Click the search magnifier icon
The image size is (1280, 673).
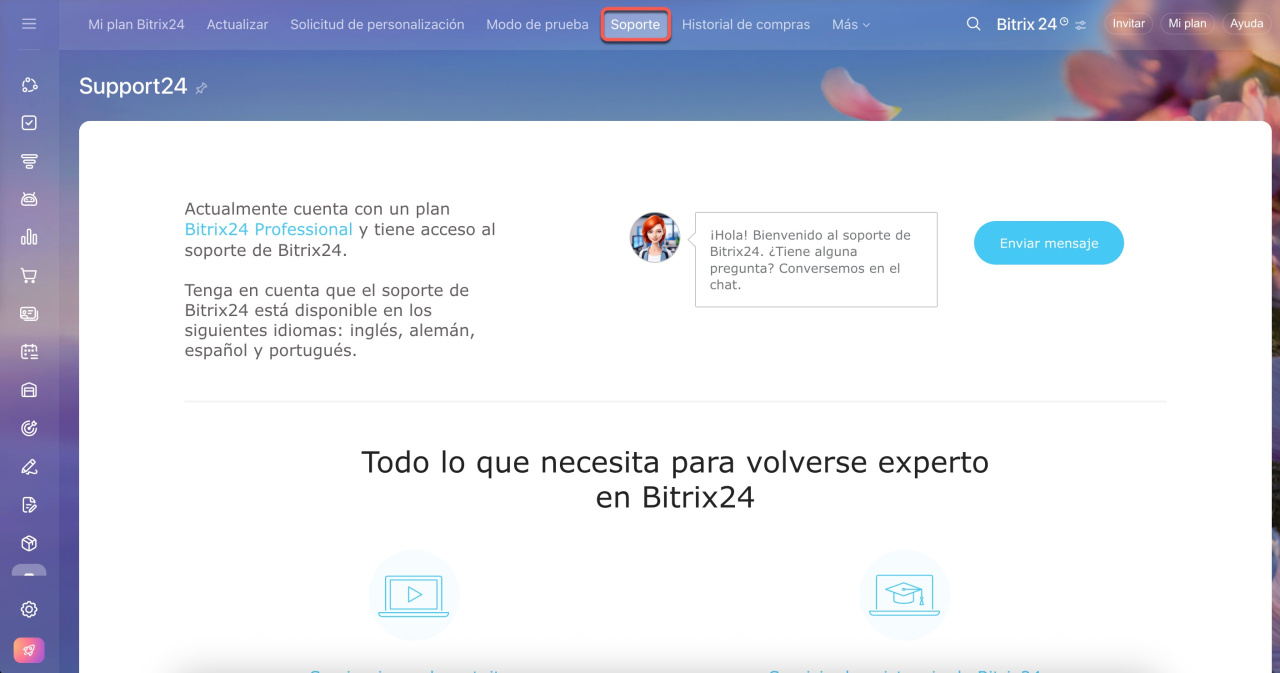click(x=973, y=24)
